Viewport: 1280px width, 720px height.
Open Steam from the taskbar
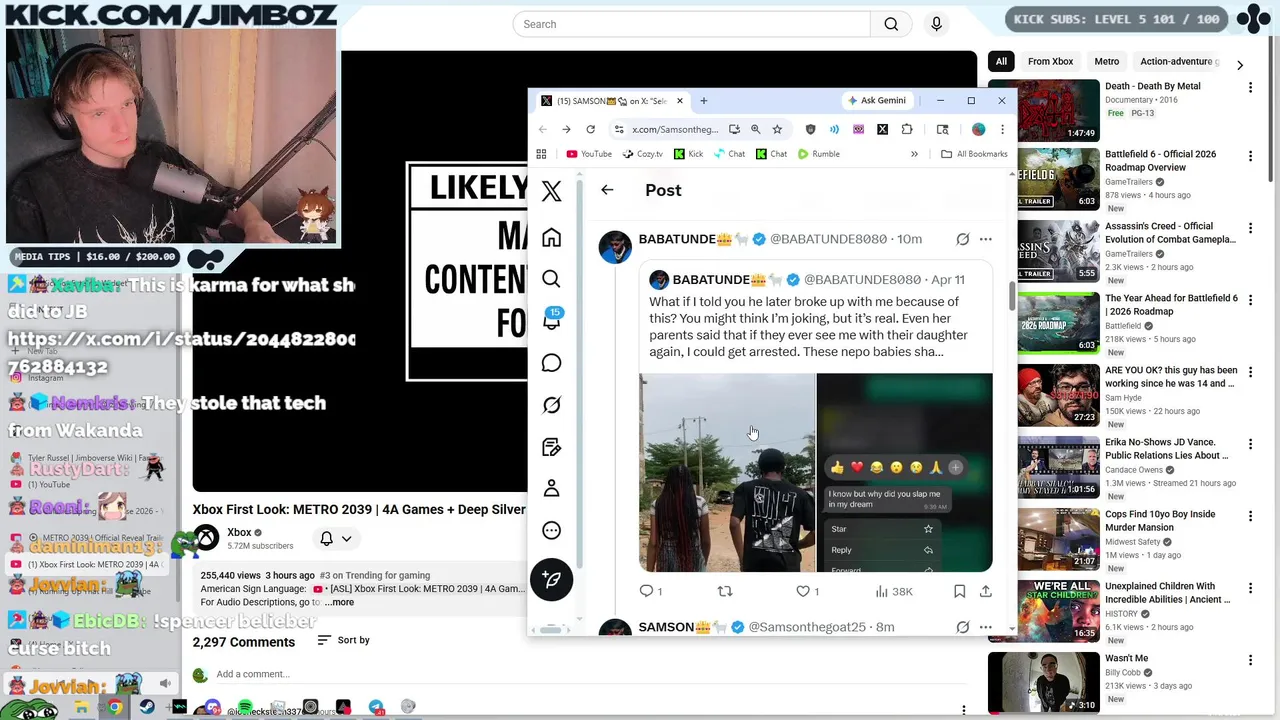click(147, 707)
